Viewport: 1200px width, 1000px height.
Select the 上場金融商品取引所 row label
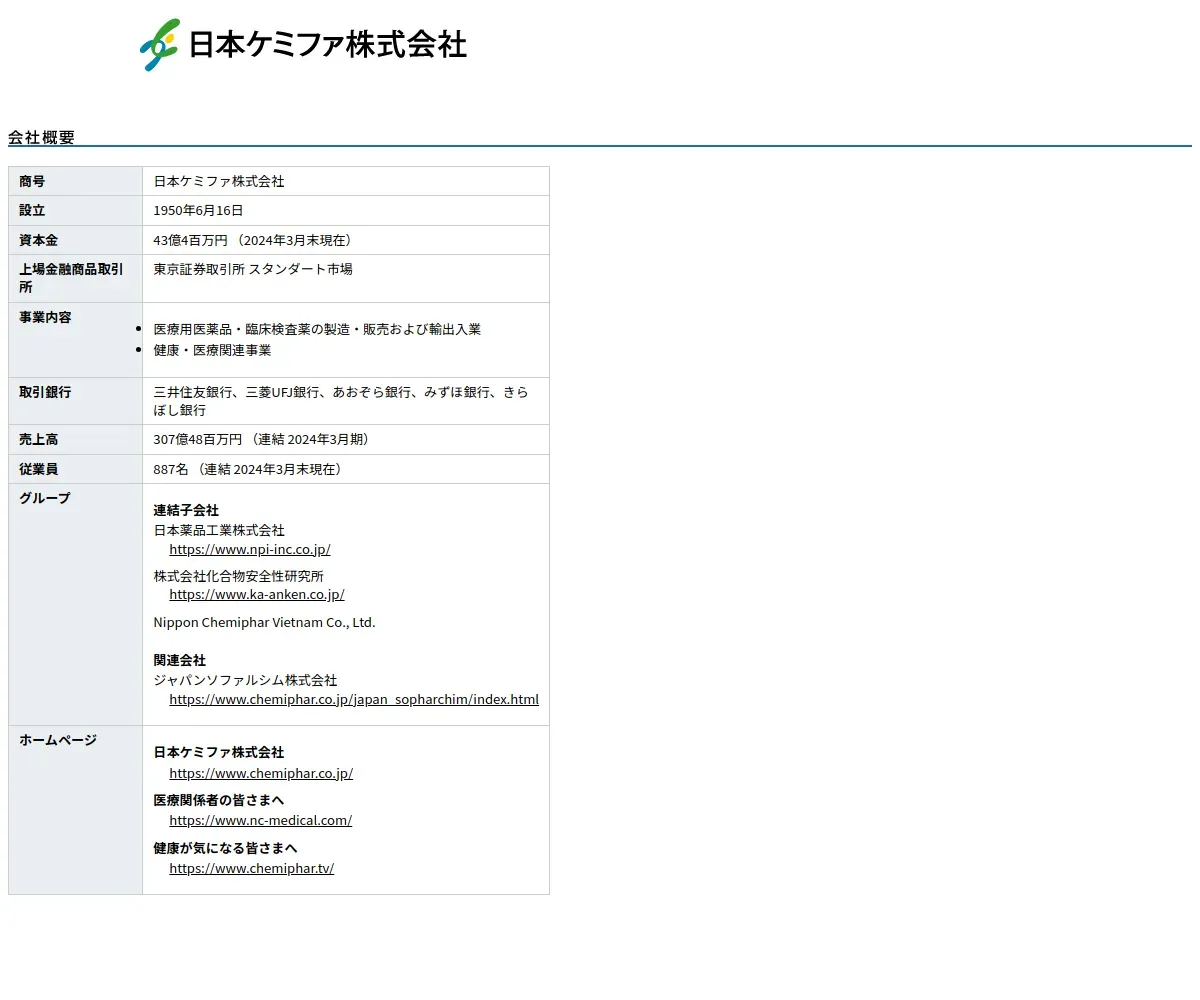pyautogui.click(x=71, y=278)
